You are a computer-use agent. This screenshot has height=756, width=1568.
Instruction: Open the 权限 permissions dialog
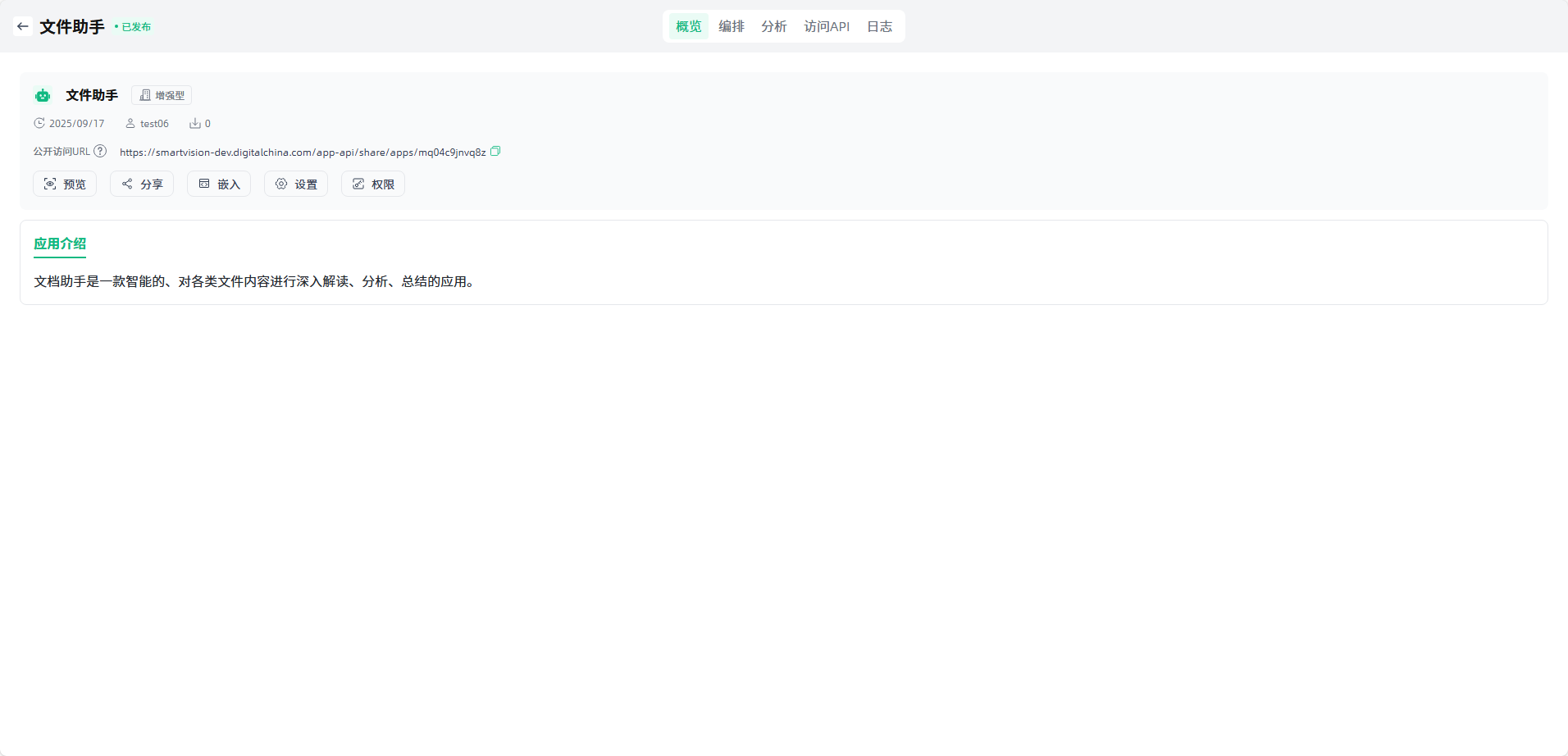click(x=373, y=184)
